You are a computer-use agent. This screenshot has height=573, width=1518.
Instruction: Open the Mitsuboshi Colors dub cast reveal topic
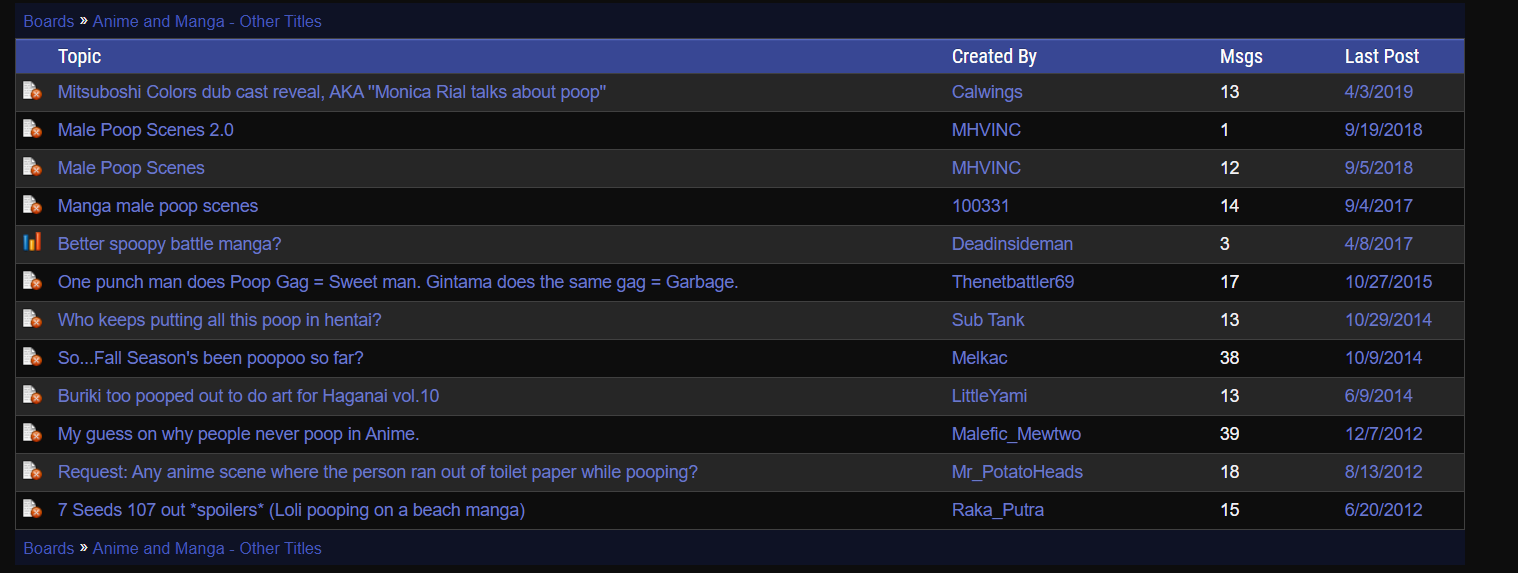[332, 92]
